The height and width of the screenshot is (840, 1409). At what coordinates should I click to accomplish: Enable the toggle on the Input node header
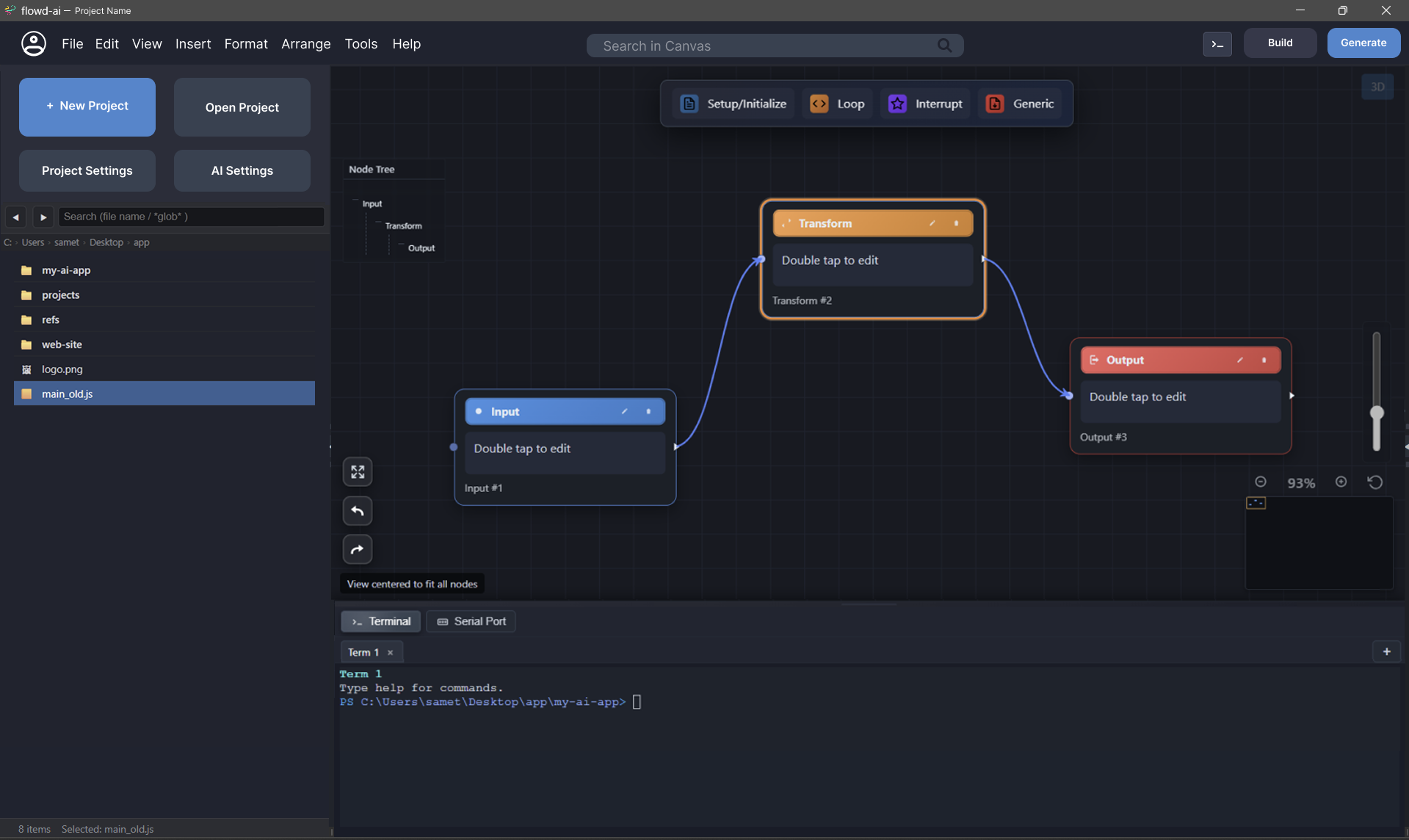click(x=648, y=411)
